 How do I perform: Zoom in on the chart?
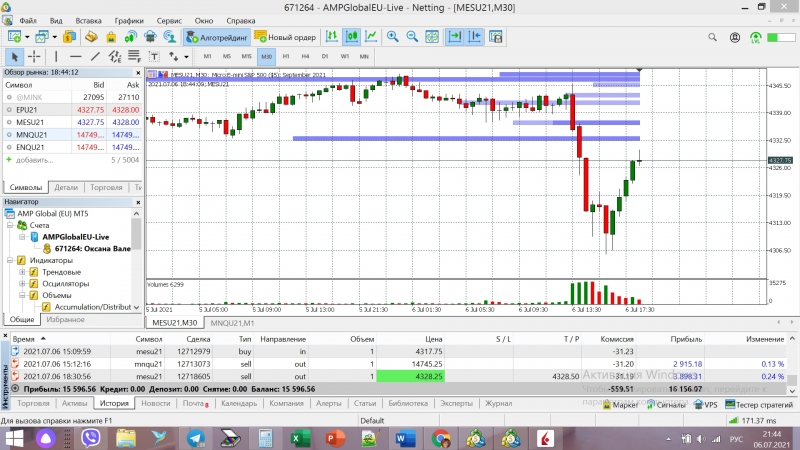click(392, 37)
